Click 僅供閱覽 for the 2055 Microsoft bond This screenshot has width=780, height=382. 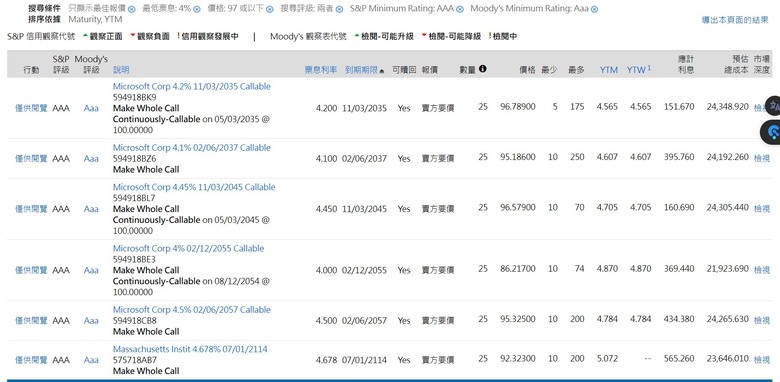tap(31, 270)
